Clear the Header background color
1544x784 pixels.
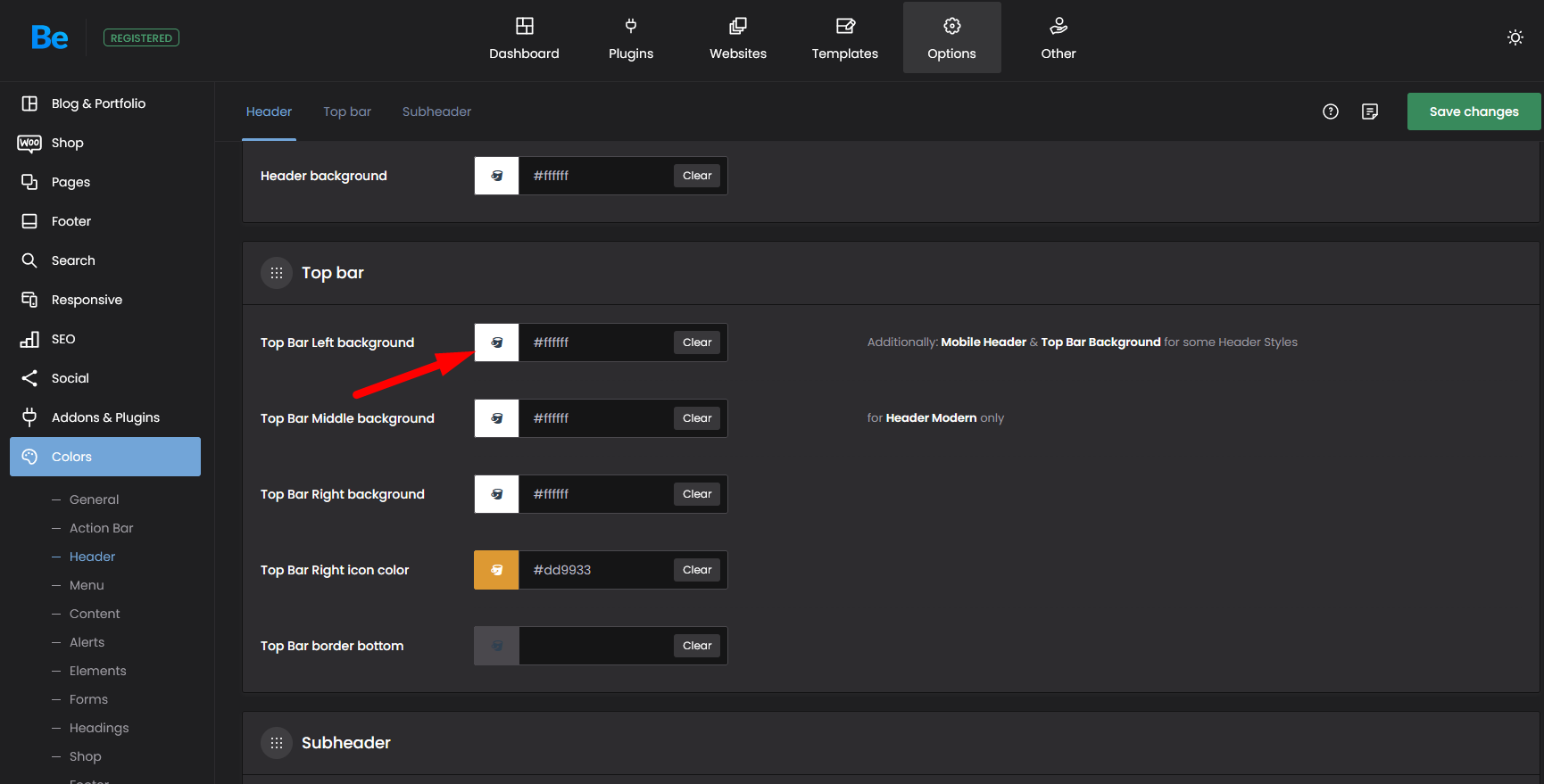tap(697, 176)
